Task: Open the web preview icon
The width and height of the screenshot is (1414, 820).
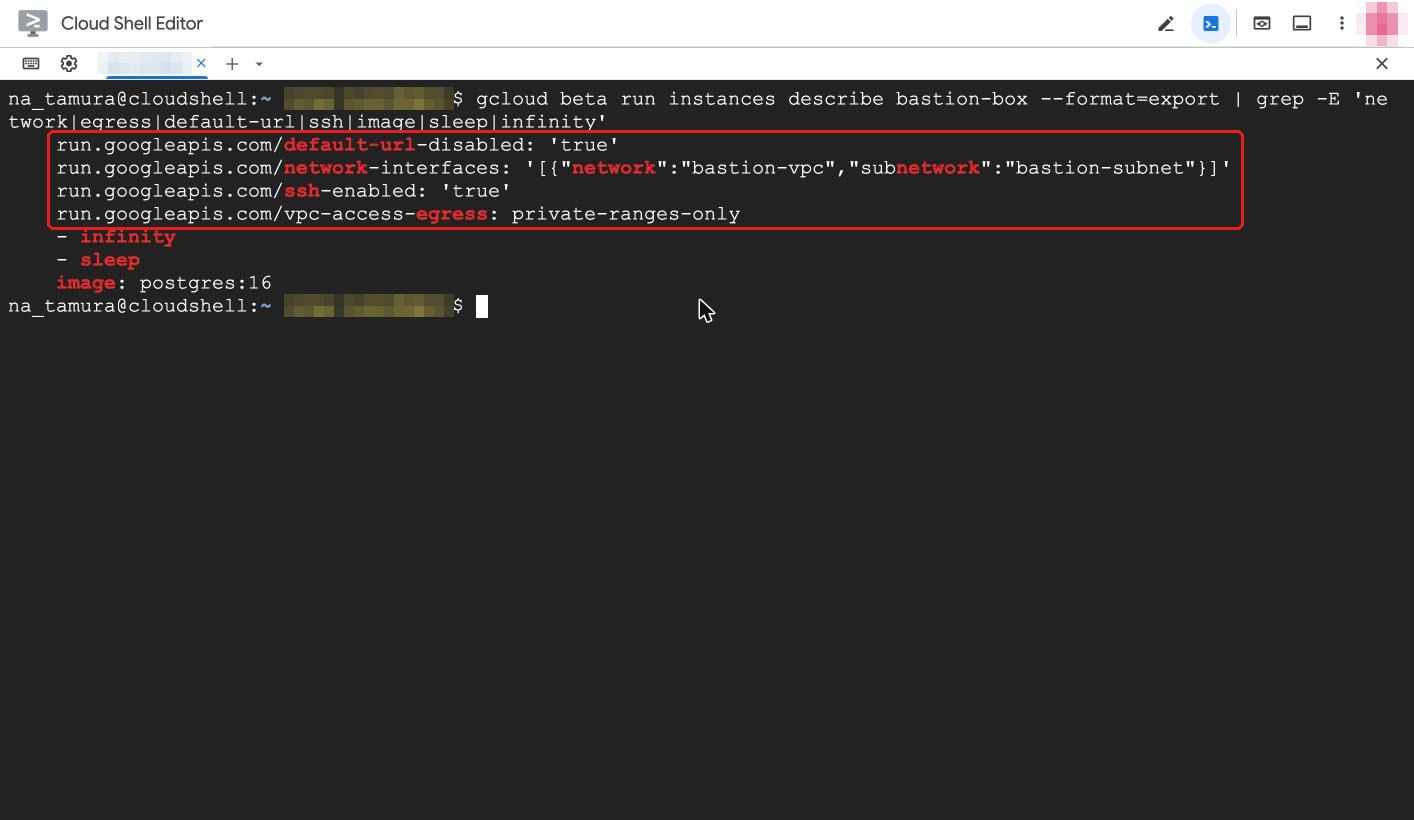Action: click(x=1262, y=23)
